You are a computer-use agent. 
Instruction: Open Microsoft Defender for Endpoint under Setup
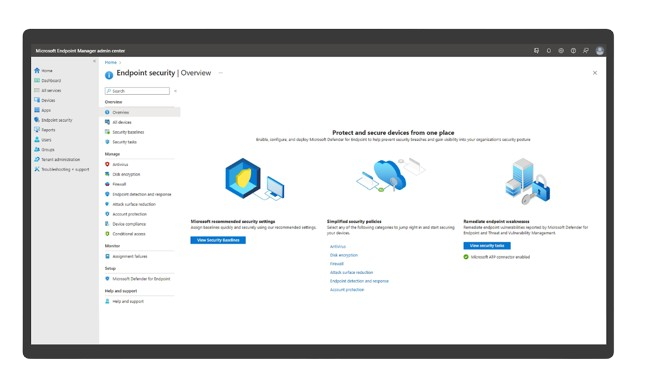137,279
